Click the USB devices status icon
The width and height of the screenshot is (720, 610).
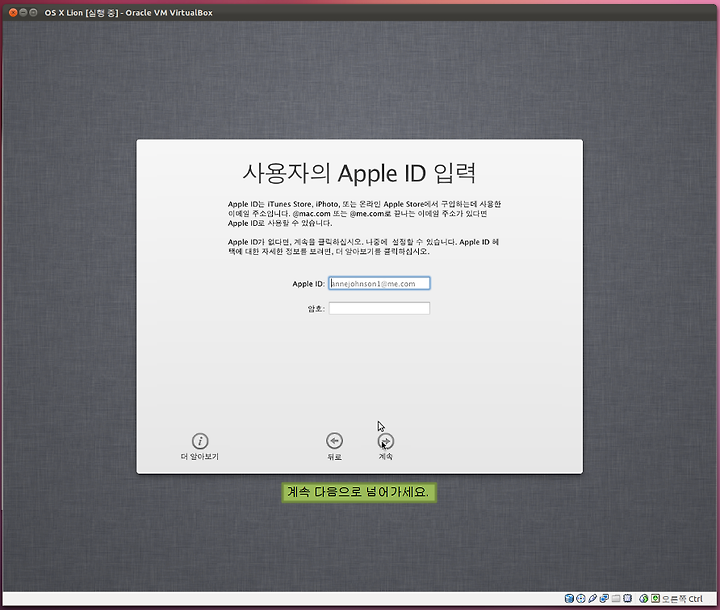coord(593,599)
